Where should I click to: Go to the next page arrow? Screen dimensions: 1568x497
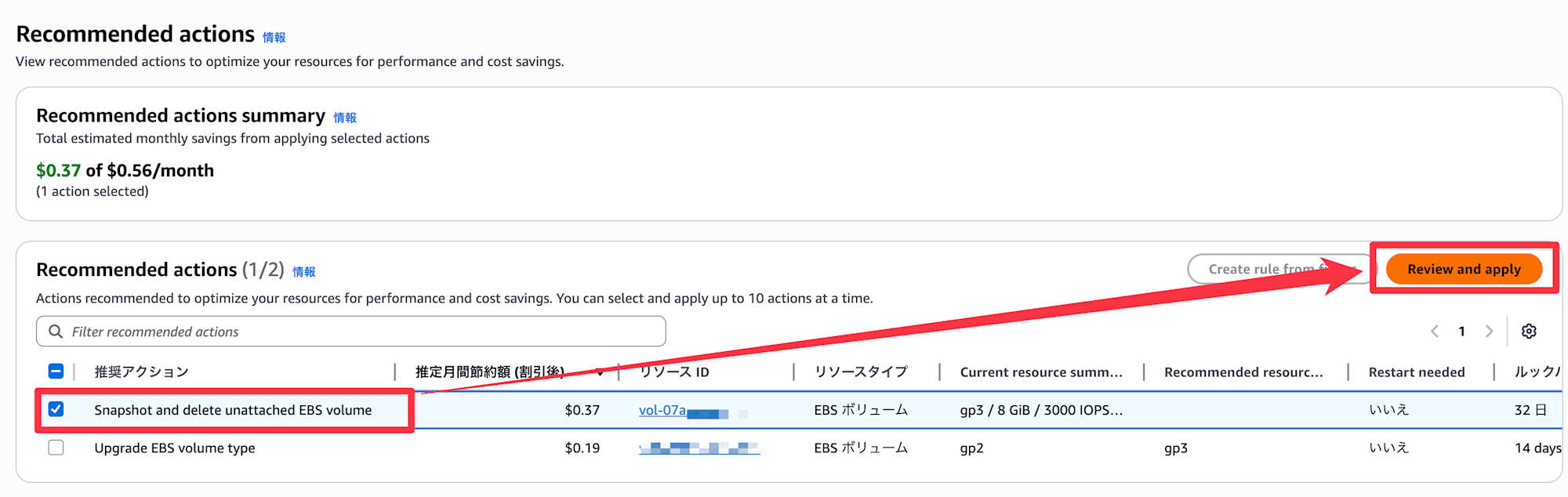(x=1489, y=332)
